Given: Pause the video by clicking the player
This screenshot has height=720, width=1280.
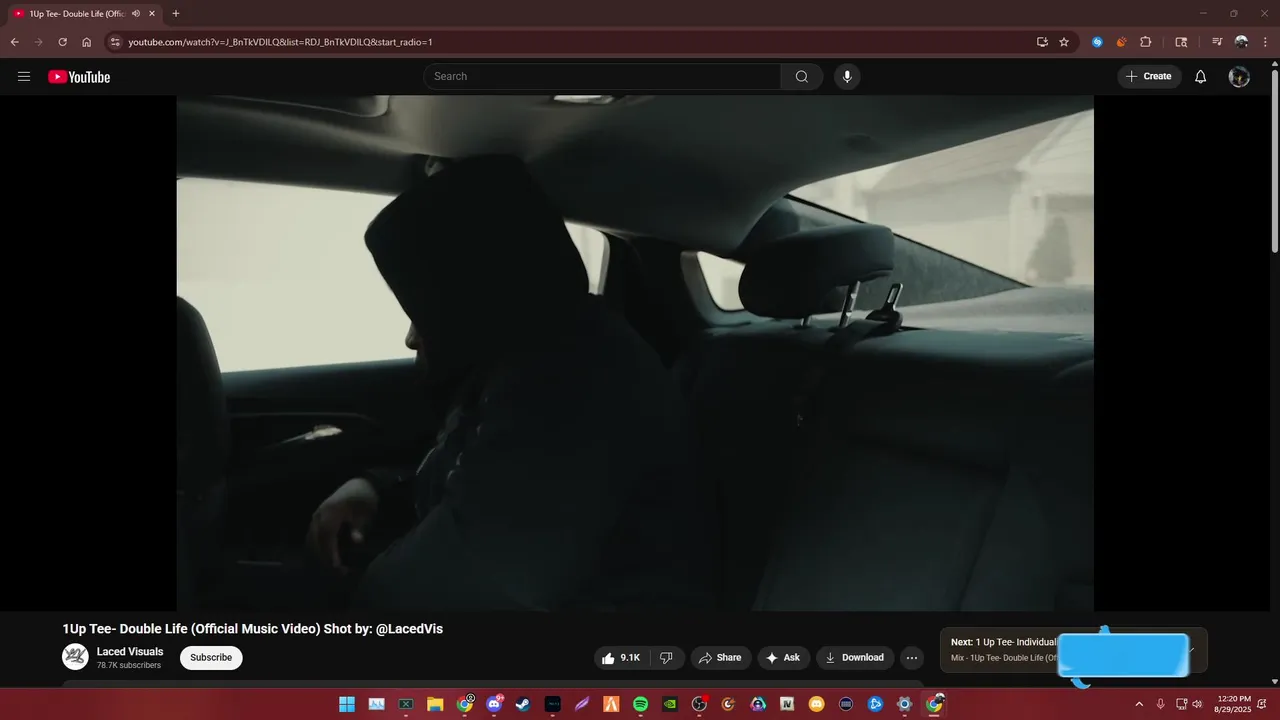Looking at the screenshot, I should pos(635,353).
